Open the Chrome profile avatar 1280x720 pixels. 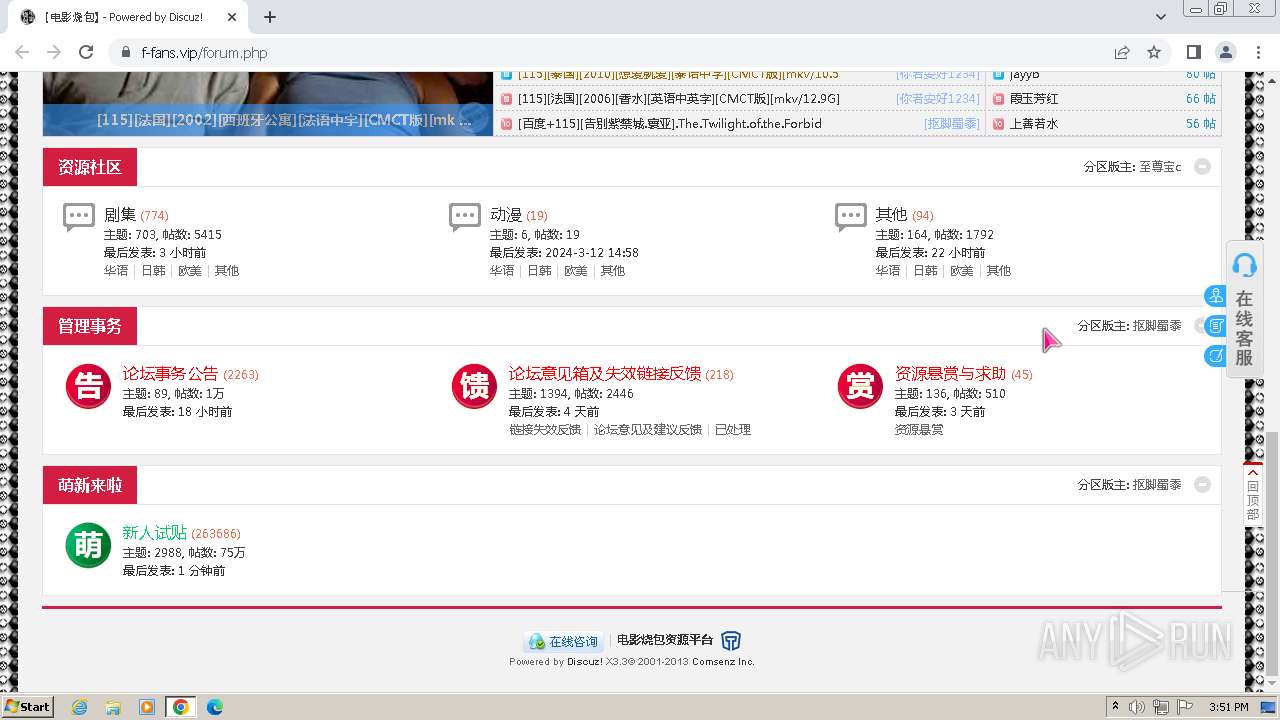1225,52
